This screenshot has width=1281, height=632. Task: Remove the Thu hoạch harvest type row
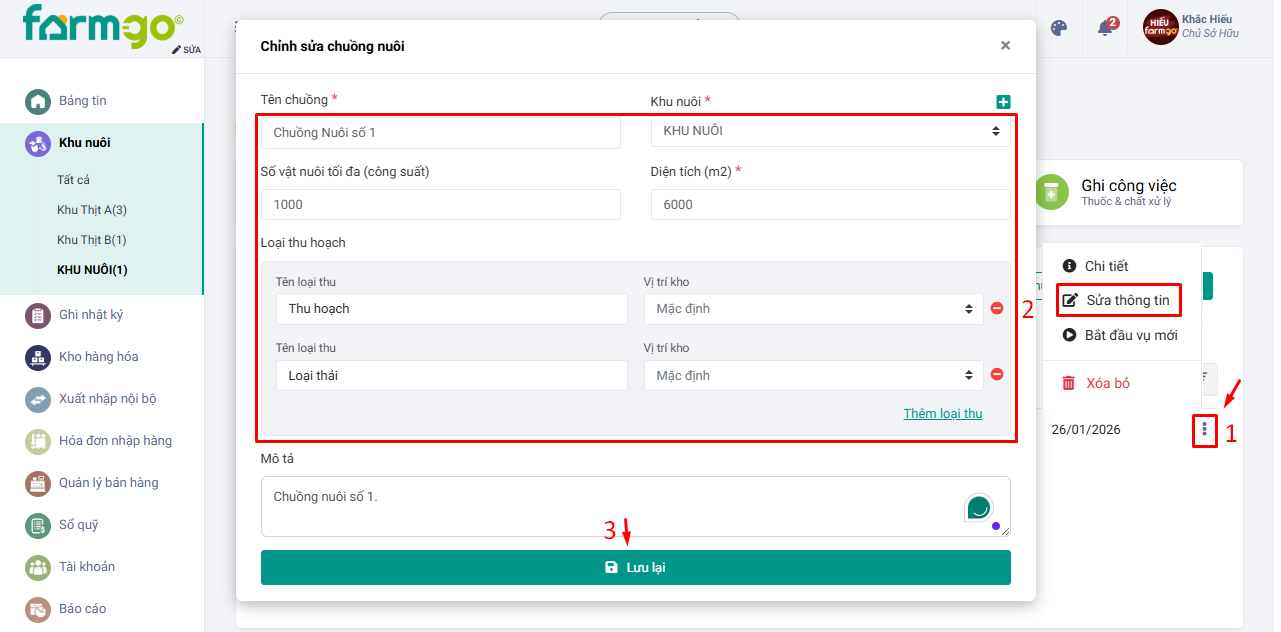[x=996, y=308]
